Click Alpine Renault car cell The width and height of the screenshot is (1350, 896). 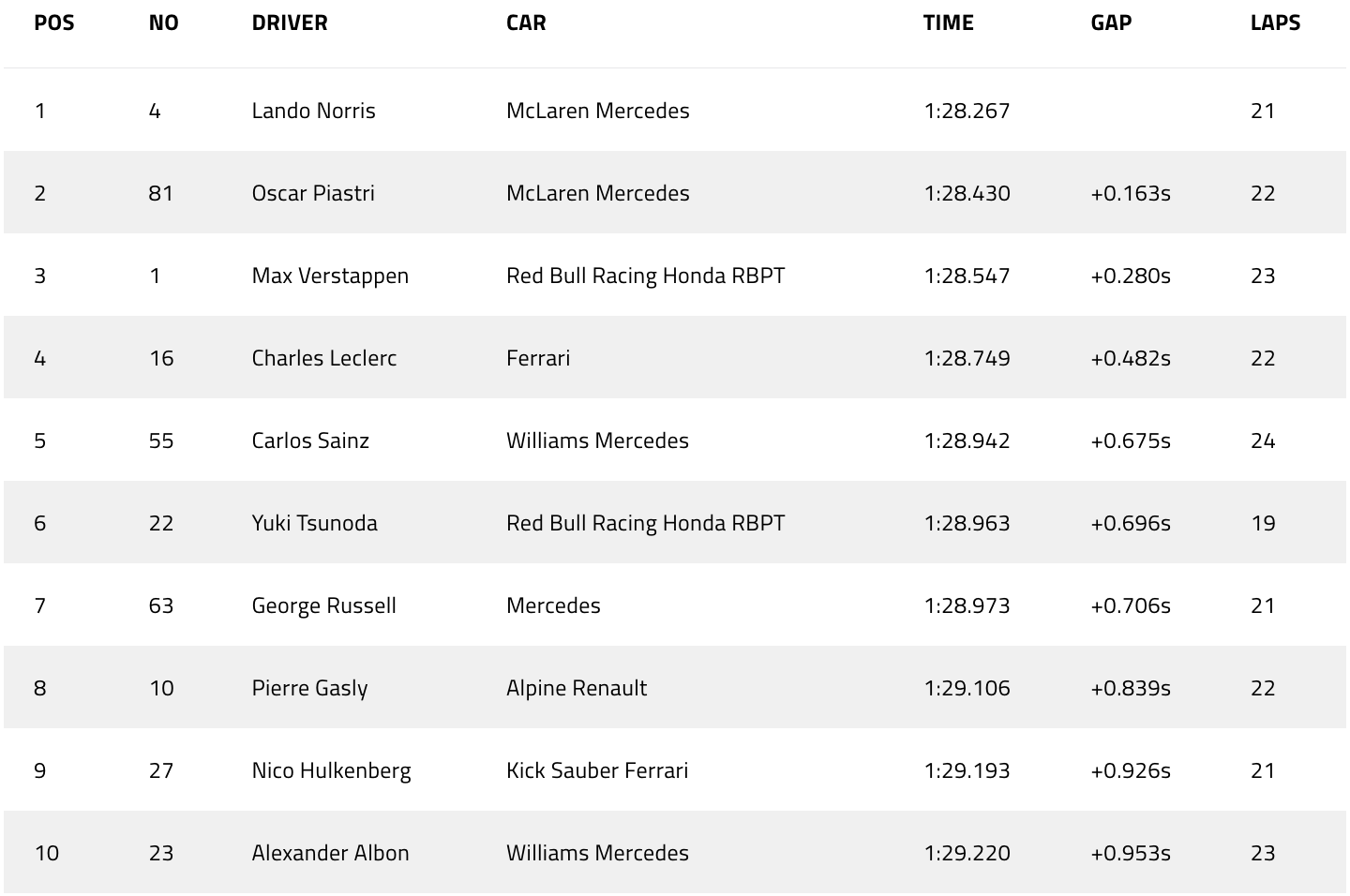[577, 688]
